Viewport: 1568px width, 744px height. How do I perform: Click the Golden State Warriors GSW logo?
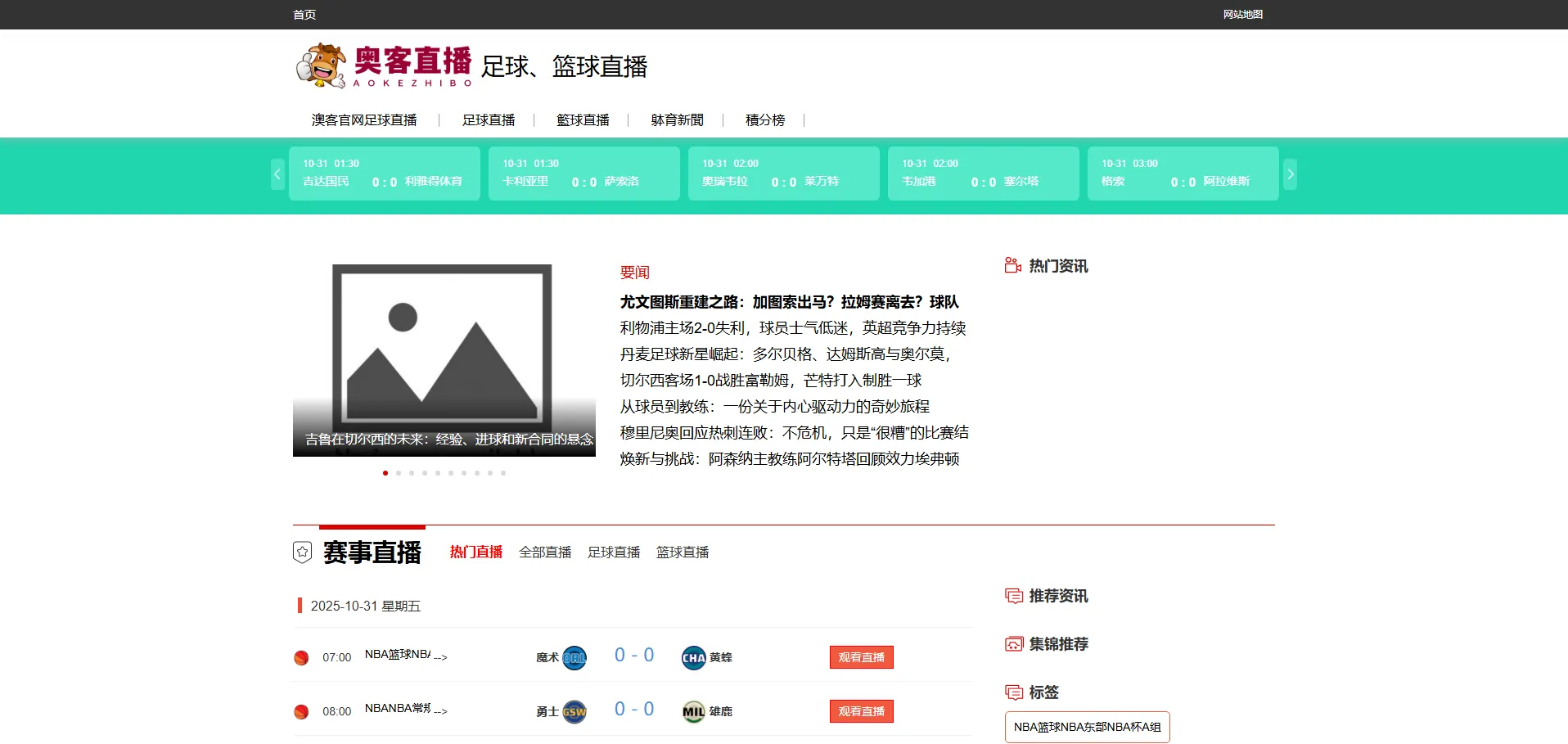click(x=574, y=711)
